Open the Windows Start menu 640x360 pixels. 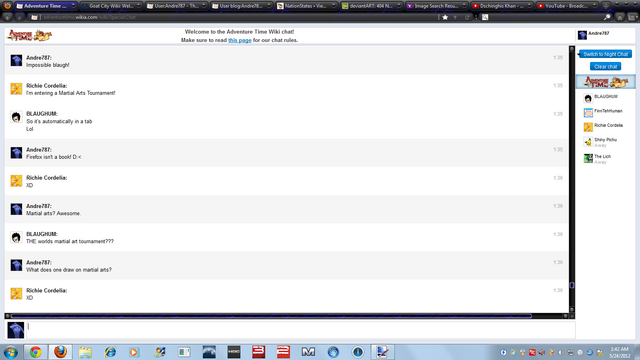[x=11, y=352]
